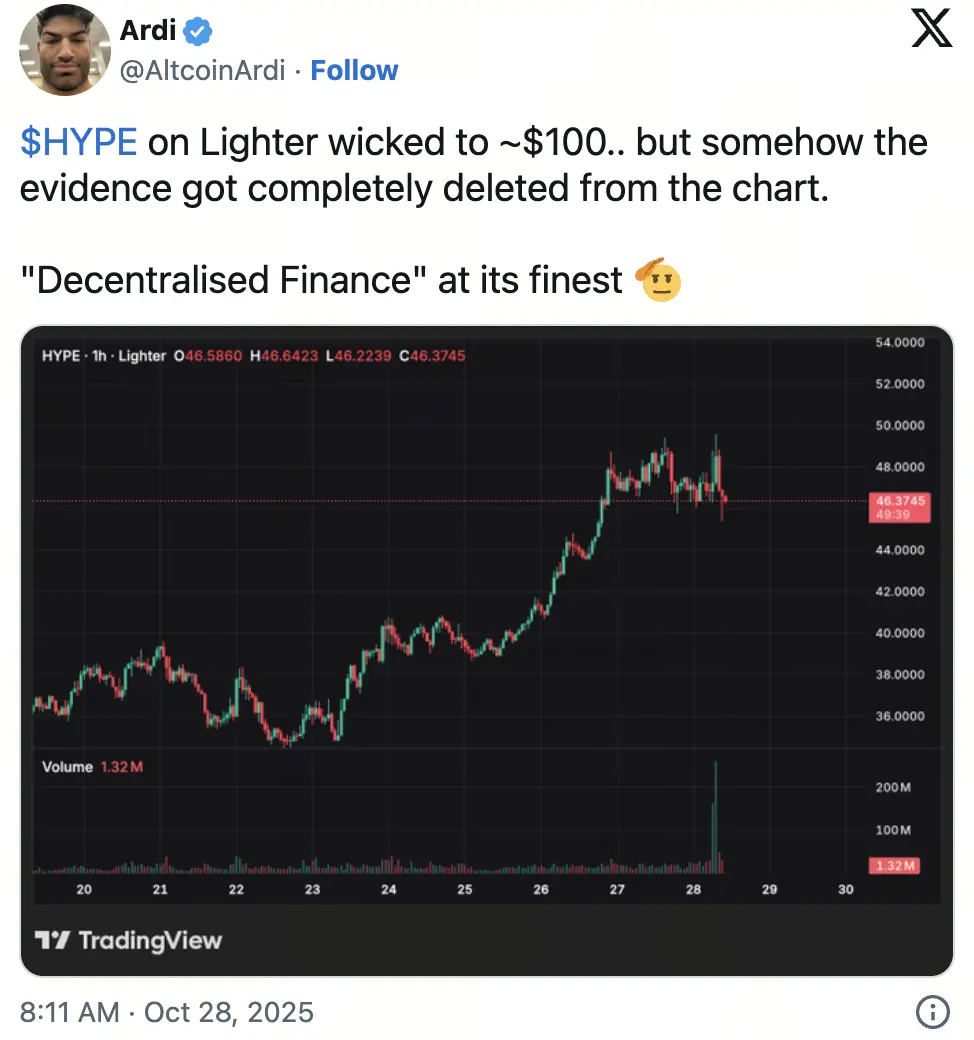Click the HYPE 1h Lighter chart title
Screen dimensions: 974x1040
pos(104,356)
